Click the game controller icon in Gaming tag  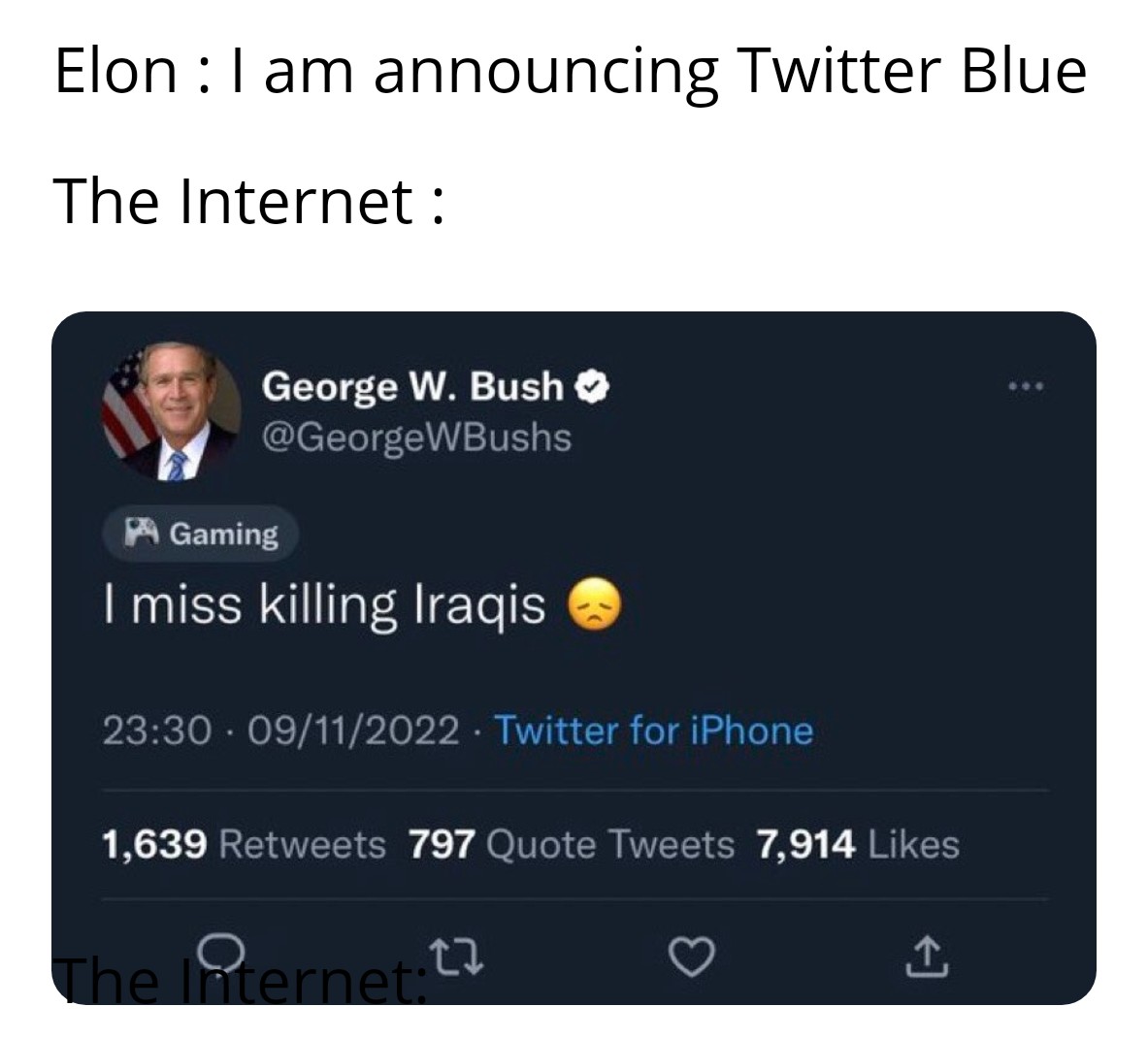[141, 533]
